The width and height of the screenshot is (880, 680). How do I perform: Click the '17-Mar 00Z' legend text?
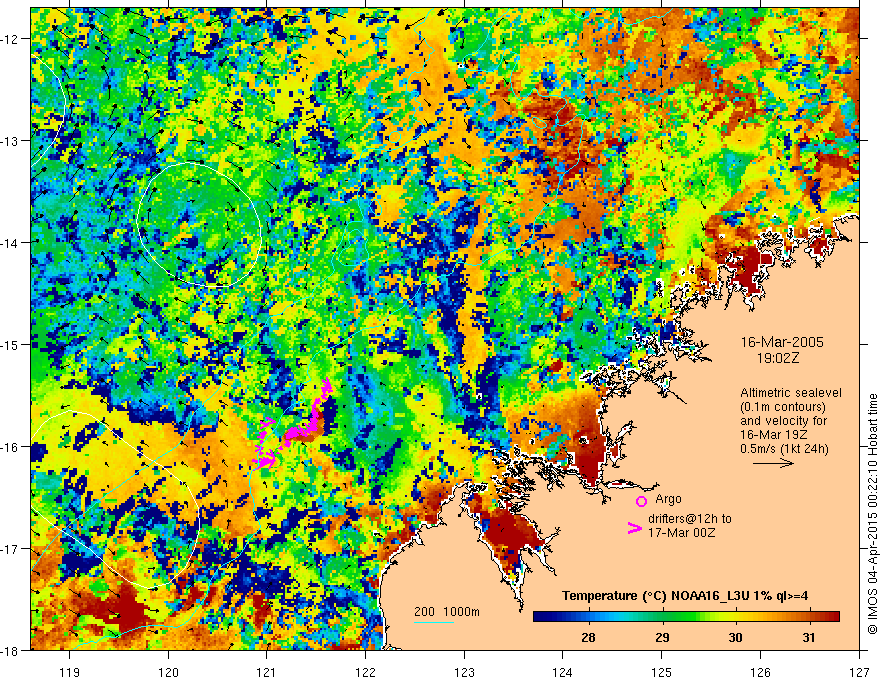pyautogui.click(x=681, y=533)
